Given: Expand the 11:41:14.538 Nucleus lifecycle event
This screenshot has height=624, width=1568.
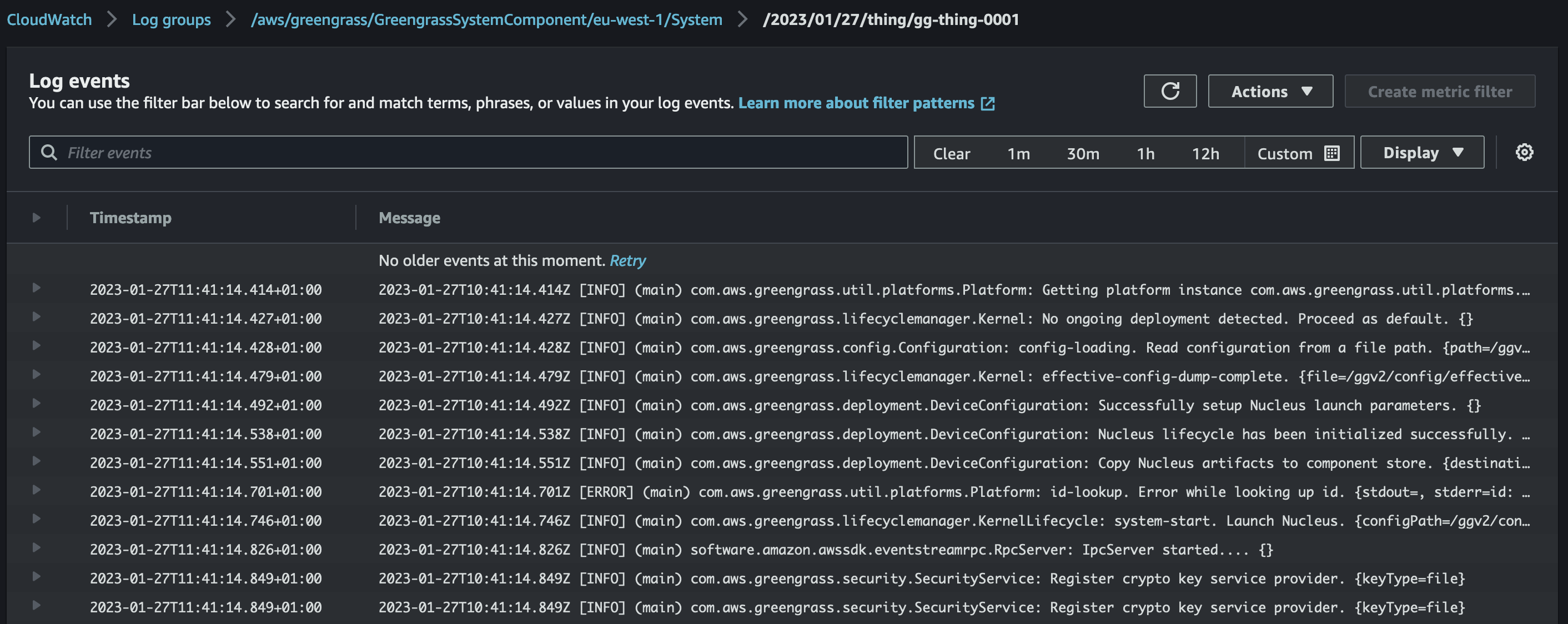Looking at the screenshot, I should [37, 432].
